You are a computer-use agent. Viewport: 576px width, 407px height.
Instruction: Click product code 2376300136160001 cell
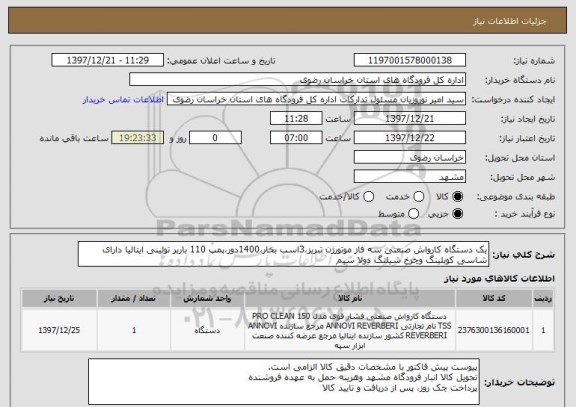tap(494, 330)
